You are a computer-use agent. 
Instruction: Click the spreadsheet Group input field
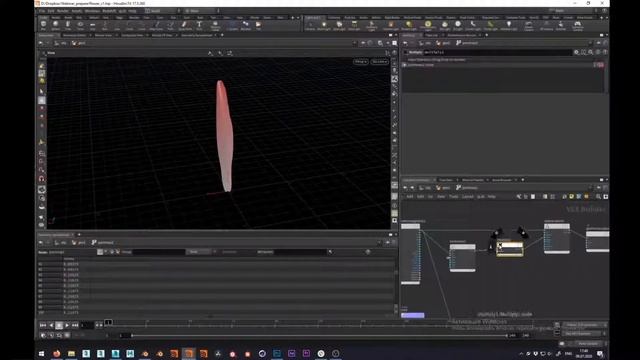click(158, 252)
